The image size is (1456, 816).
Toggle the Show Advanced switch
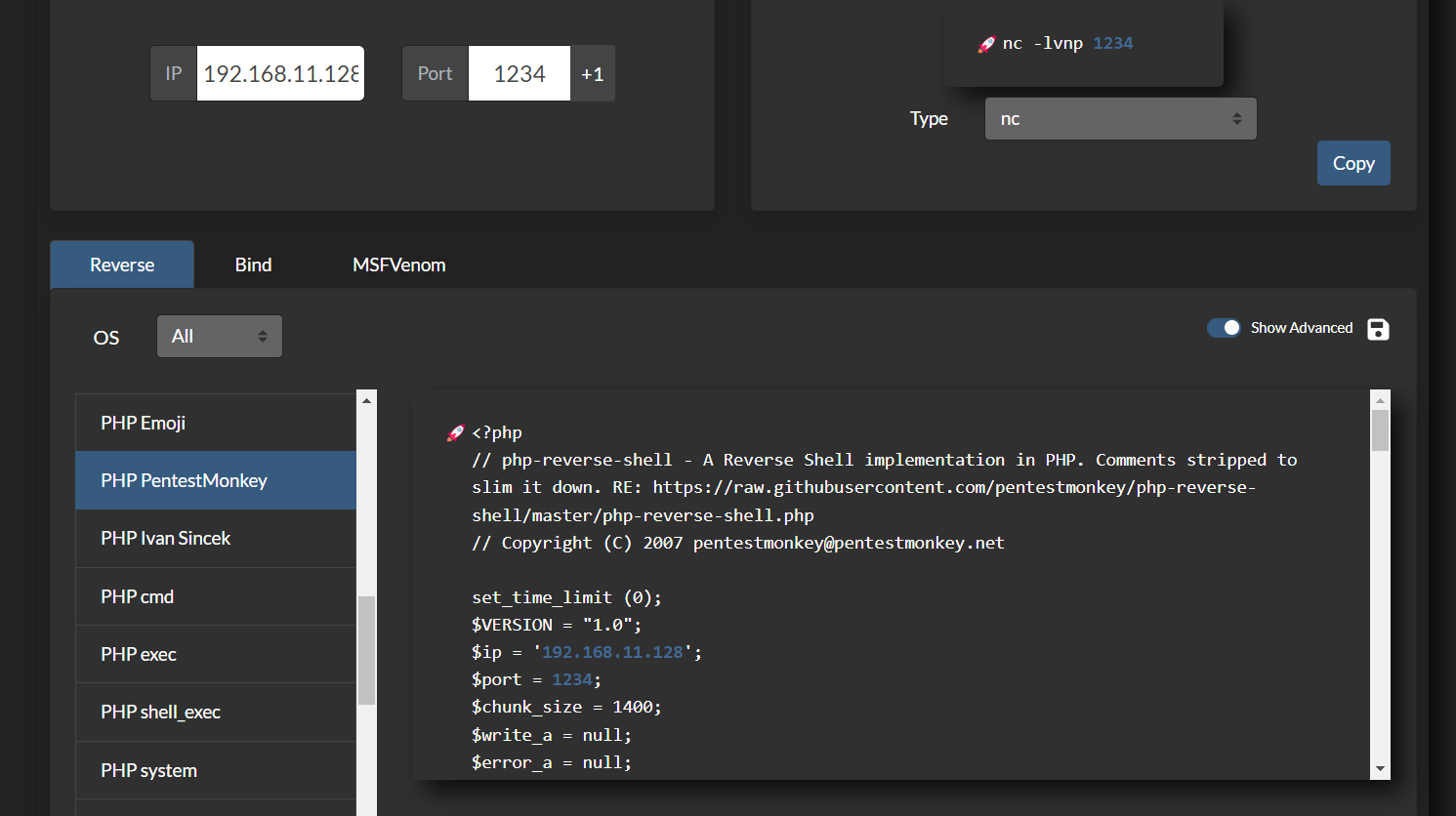pyautogui.click(x=1224, y=328)
